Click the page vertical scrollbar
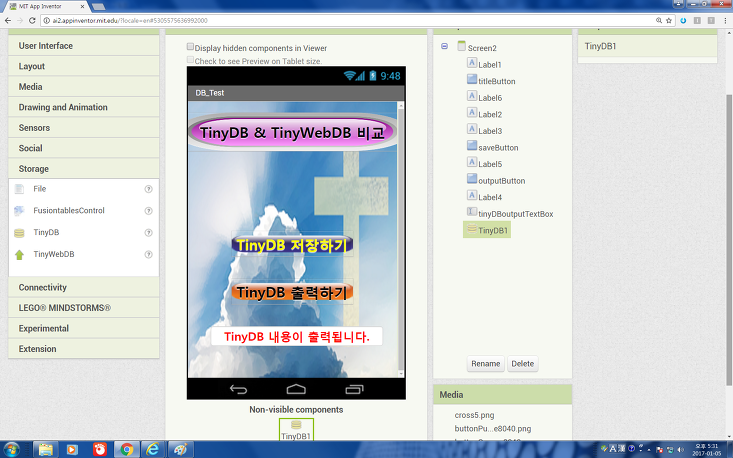This screenshot has width=733, height=458. click(729, 239)
